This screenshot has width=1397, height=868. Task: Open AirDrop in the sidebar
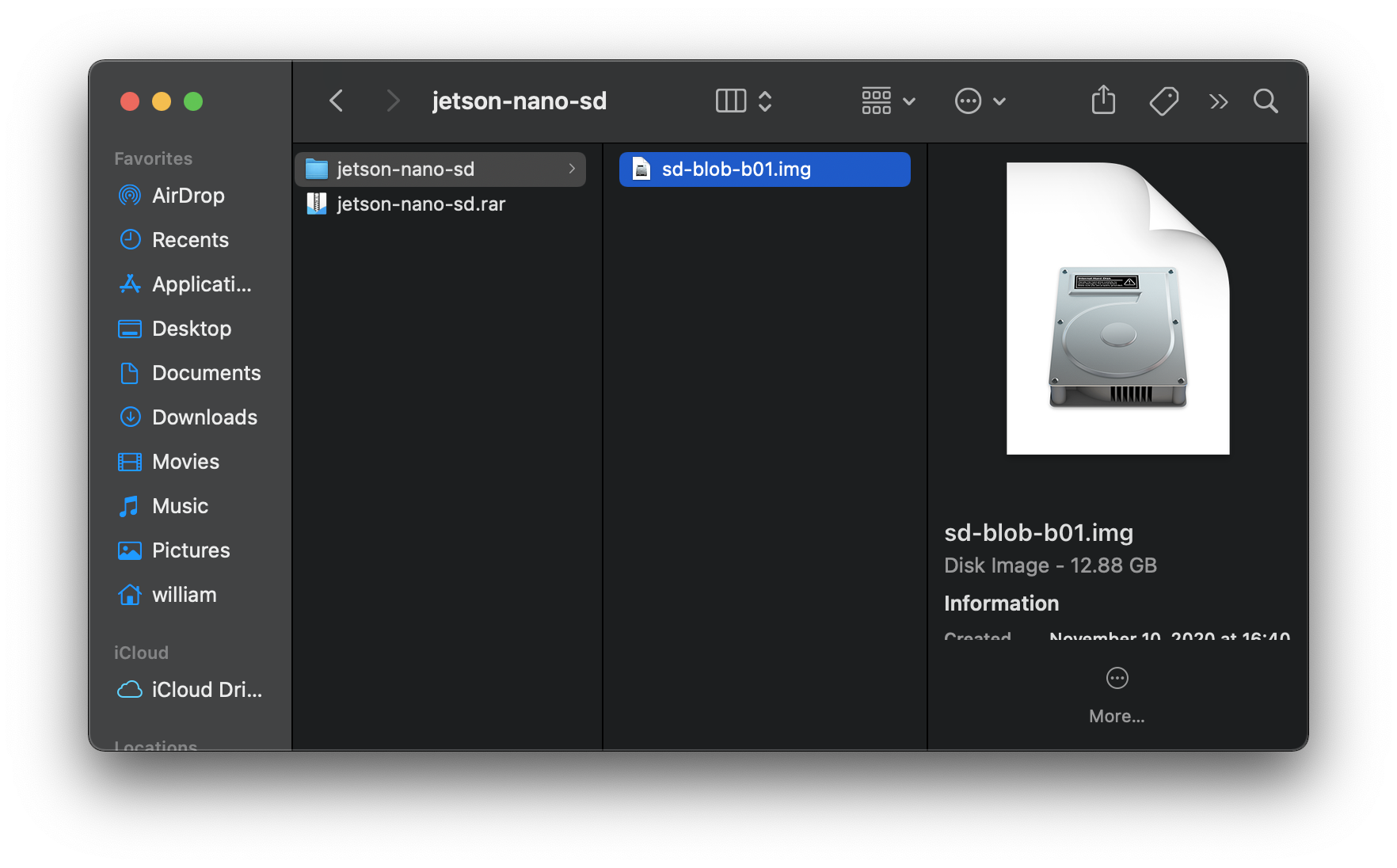pyautogui.click(x=188, y=196)
